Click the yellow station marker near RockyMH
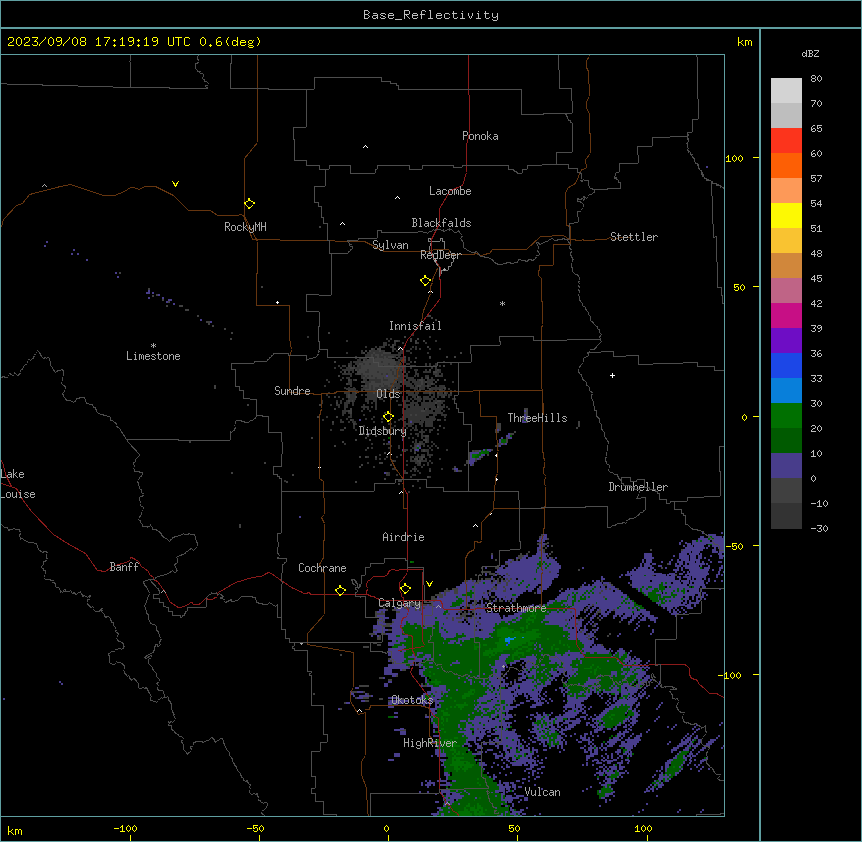862x842 pixels. [x=250, y=204]
